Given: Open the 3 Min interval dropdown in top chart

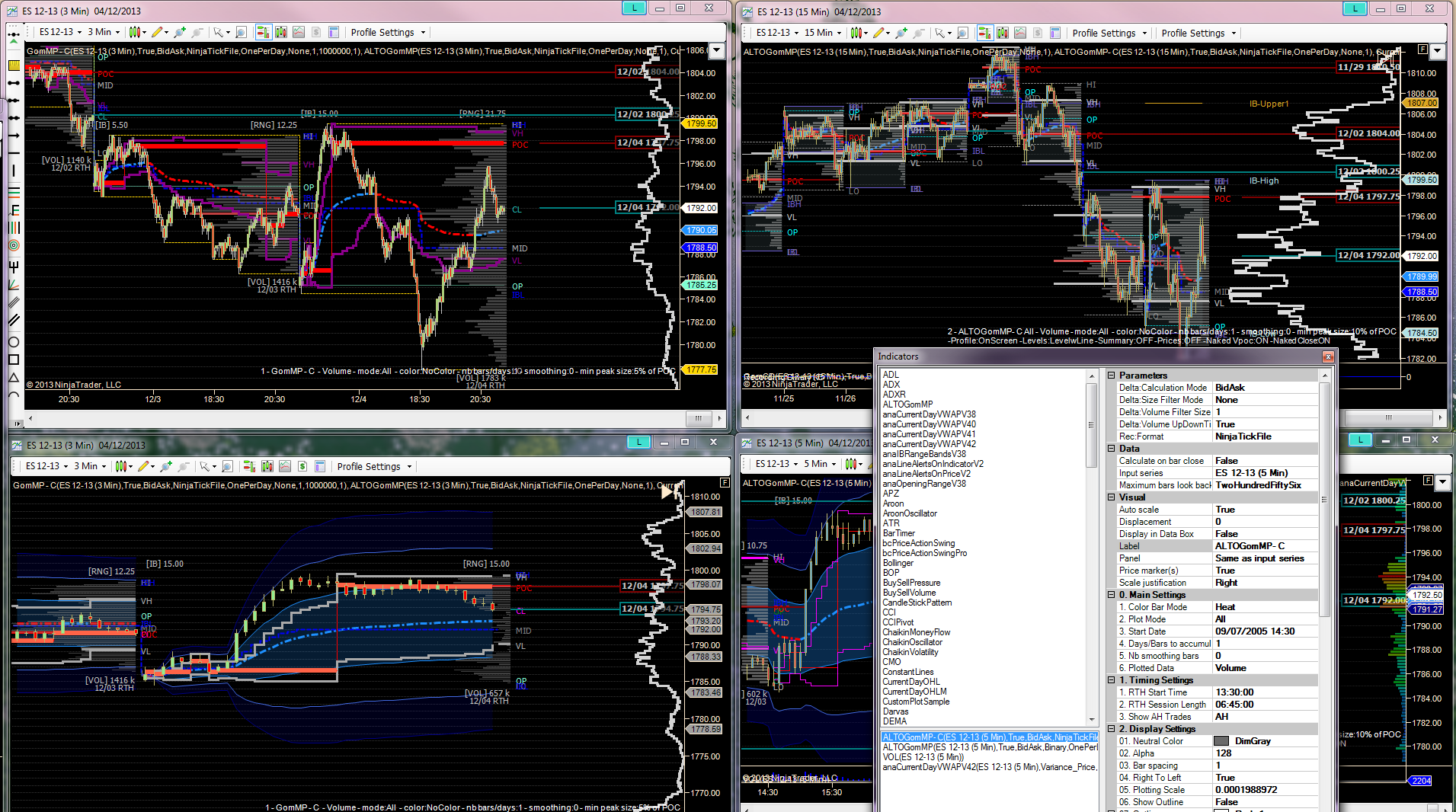Looking at the screenshot, I should [104, 32].
